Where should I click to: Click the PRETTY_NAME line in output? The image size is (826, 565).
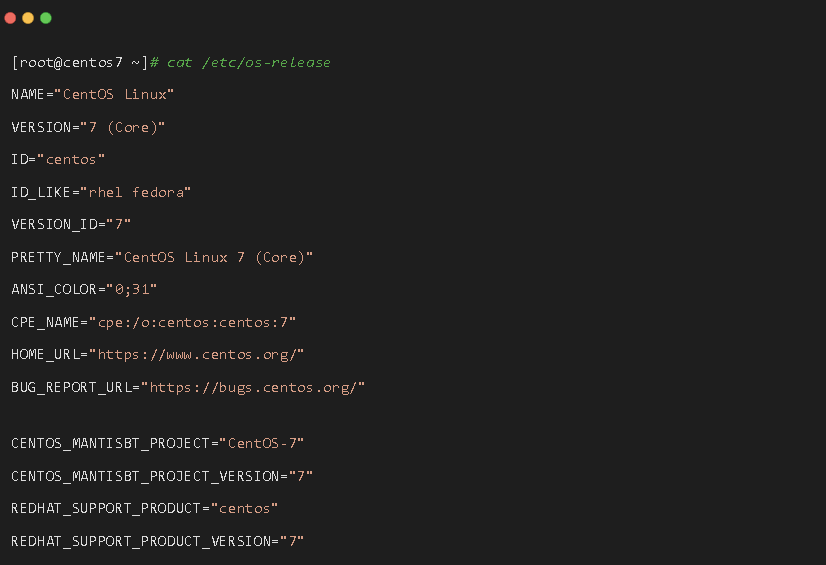tap(162, 257)
